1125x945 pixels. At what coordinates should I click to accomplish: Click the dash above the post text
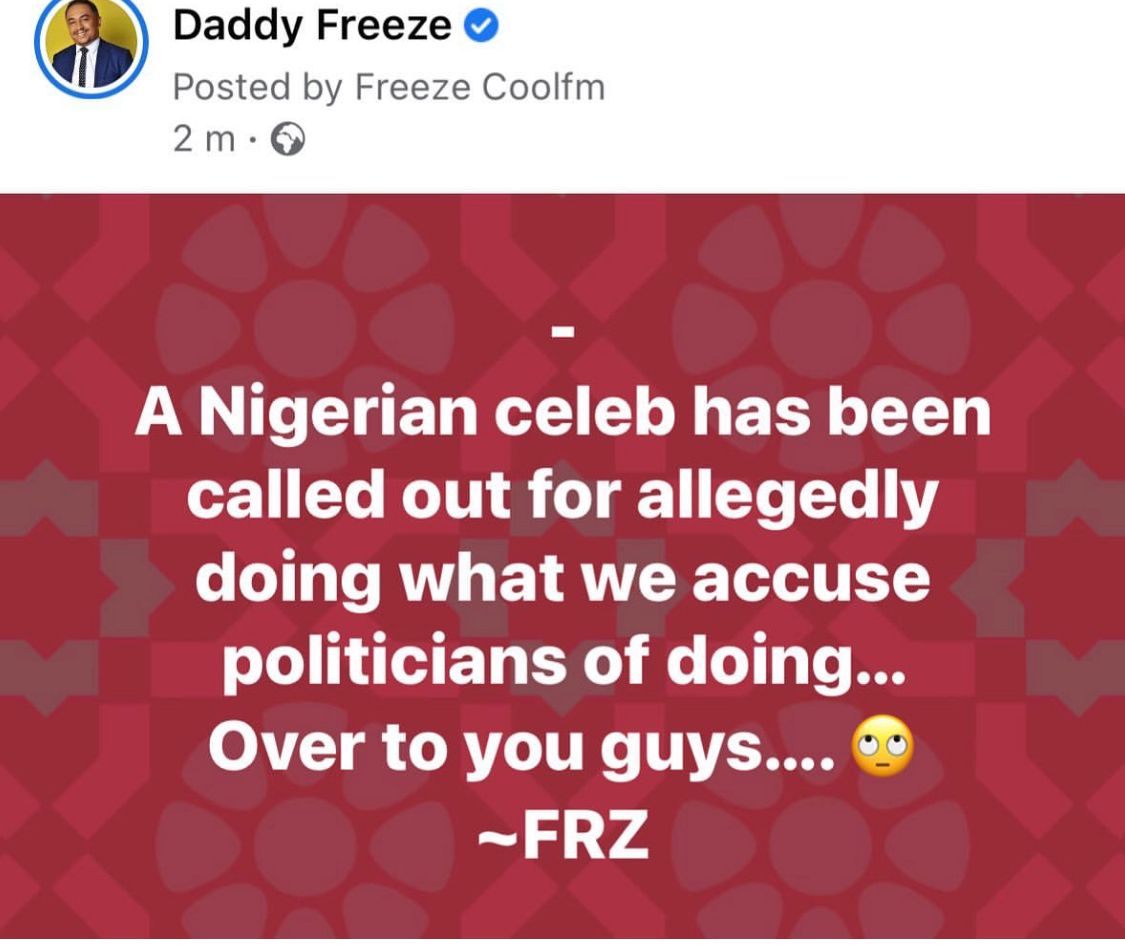562,332
